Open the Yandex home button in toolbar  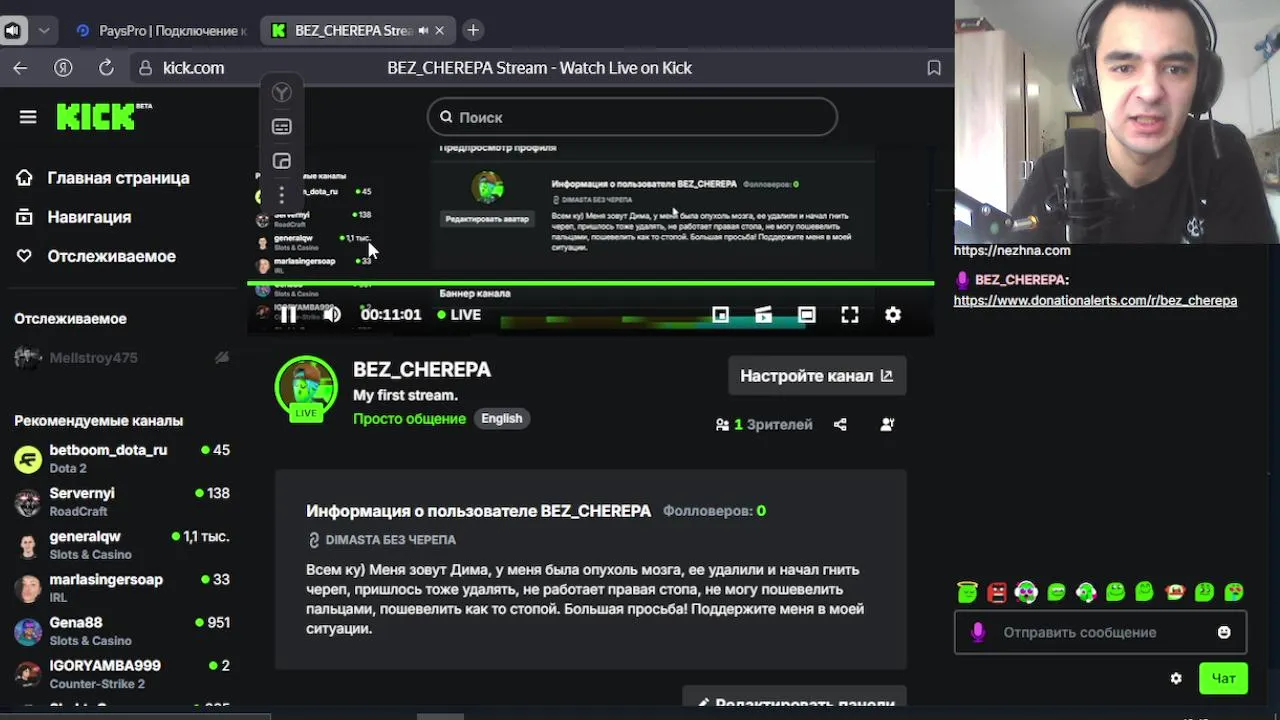click(63, 68)
